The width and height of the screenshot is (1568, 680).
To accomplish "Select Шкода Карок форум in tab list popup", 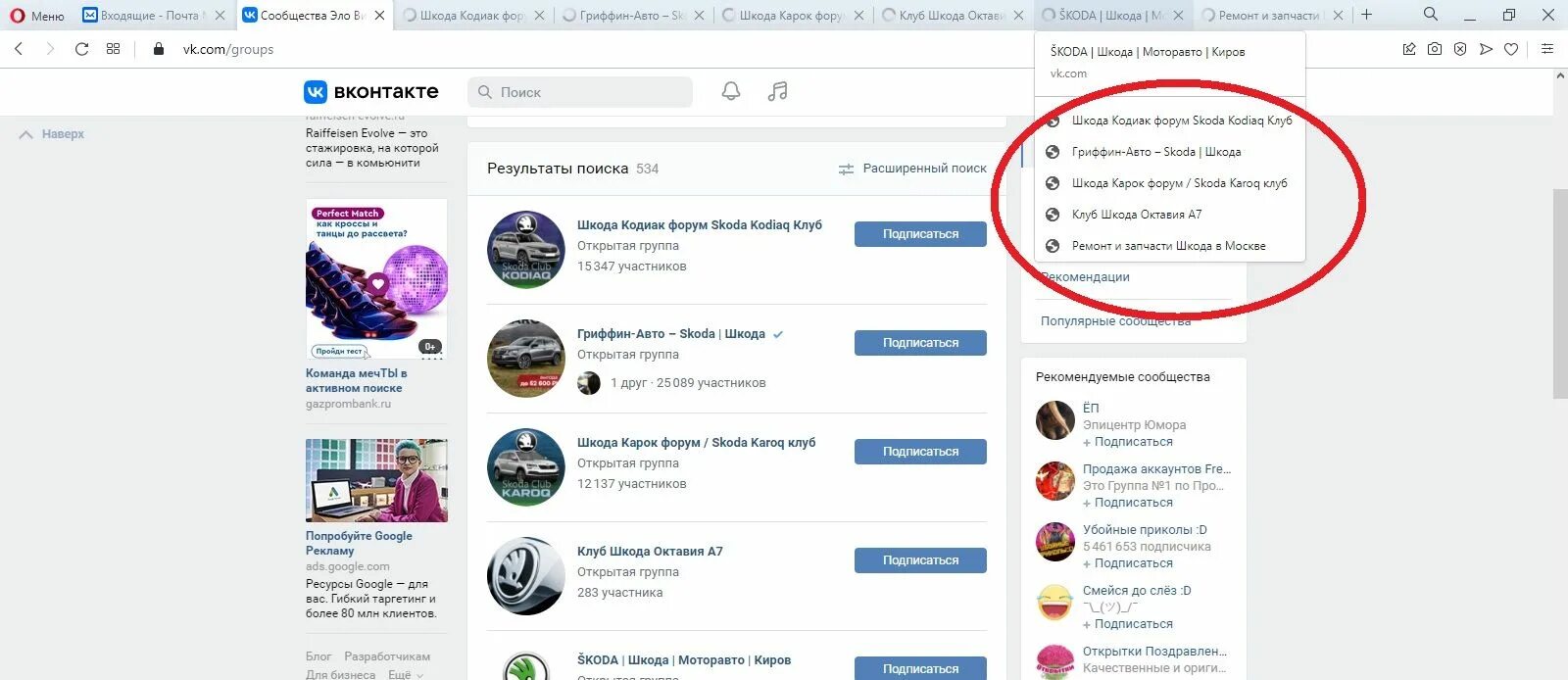I will [1170, 183].
